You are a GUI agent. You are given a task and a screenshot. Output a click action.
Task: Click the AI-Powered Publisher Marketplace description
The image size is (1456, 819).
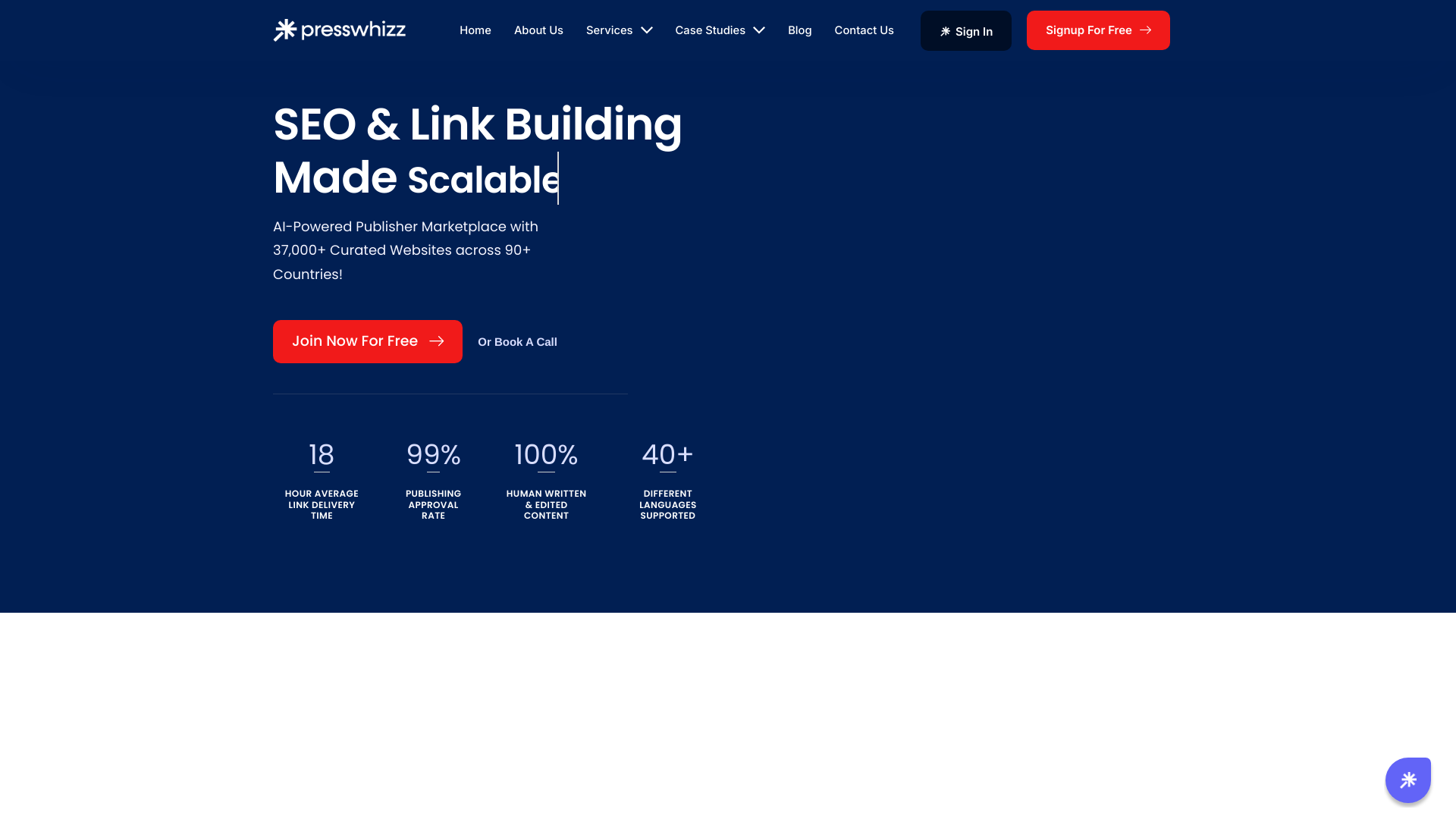click(406, 250)
